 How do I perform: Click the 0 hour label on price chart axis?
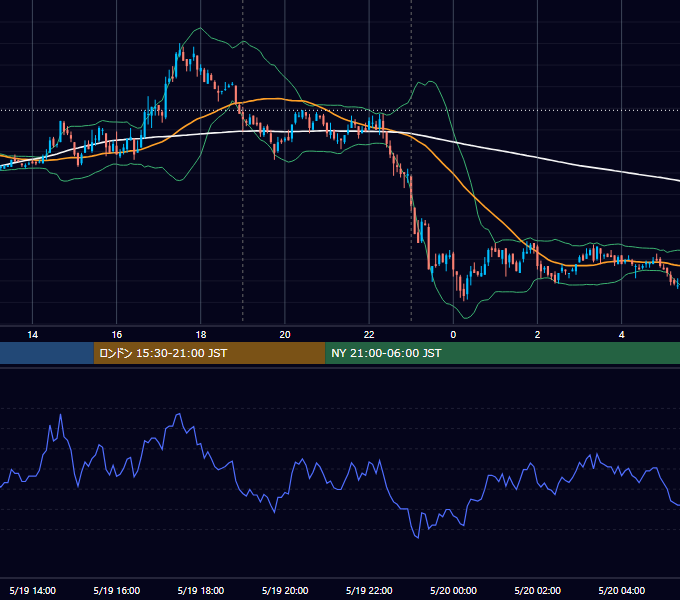tap(453, 335)
